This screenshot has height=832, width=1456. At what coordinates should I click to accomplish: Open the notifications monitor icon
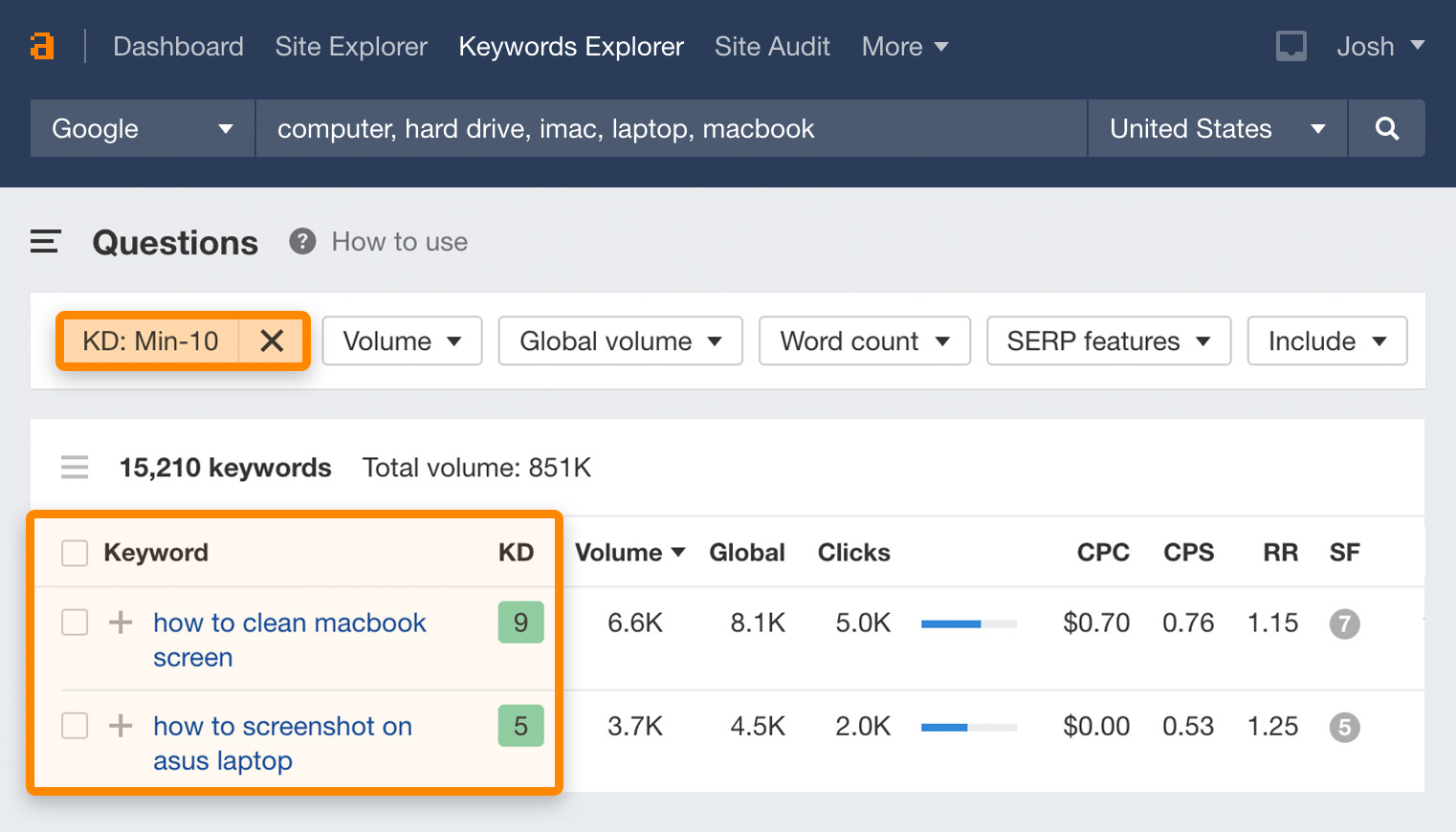pos(1291,46)
